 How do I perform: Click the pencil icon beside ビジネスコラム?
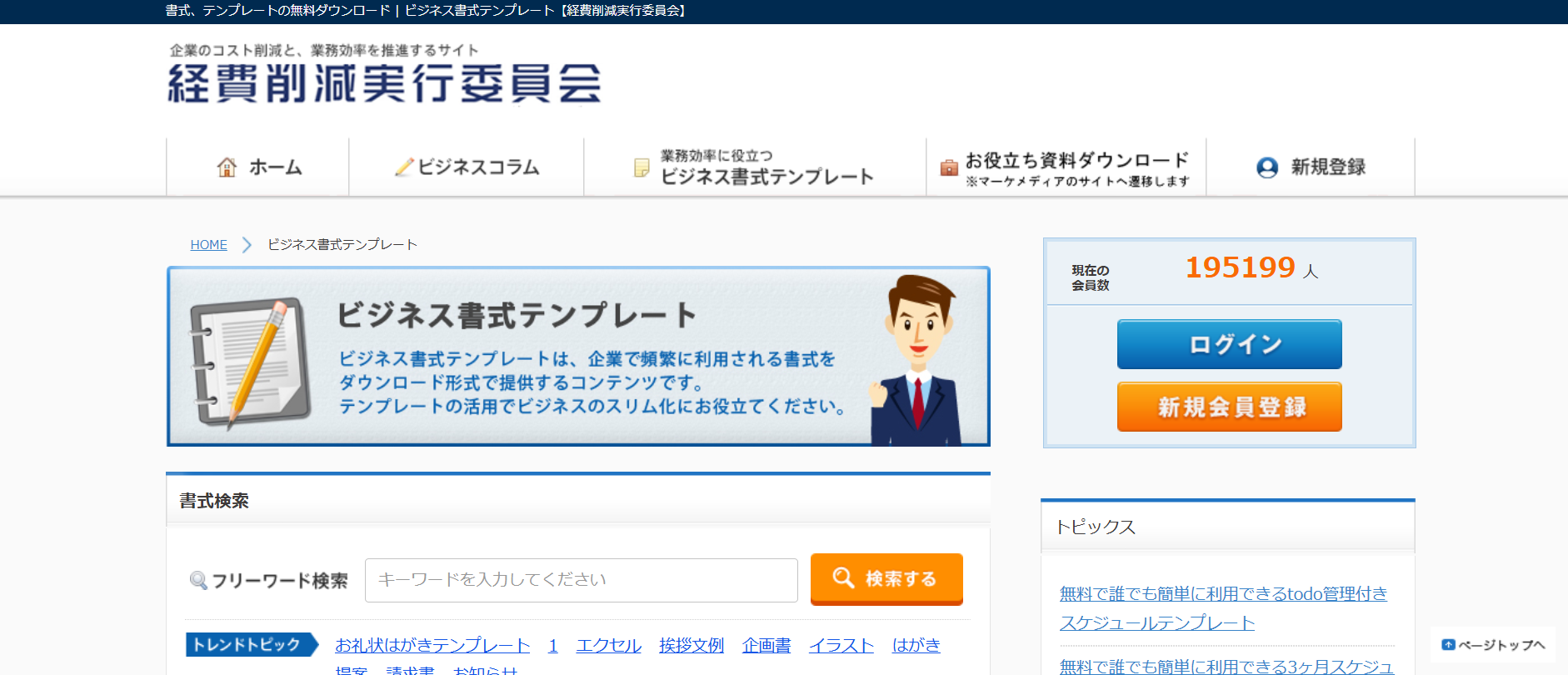click(404, 167)
